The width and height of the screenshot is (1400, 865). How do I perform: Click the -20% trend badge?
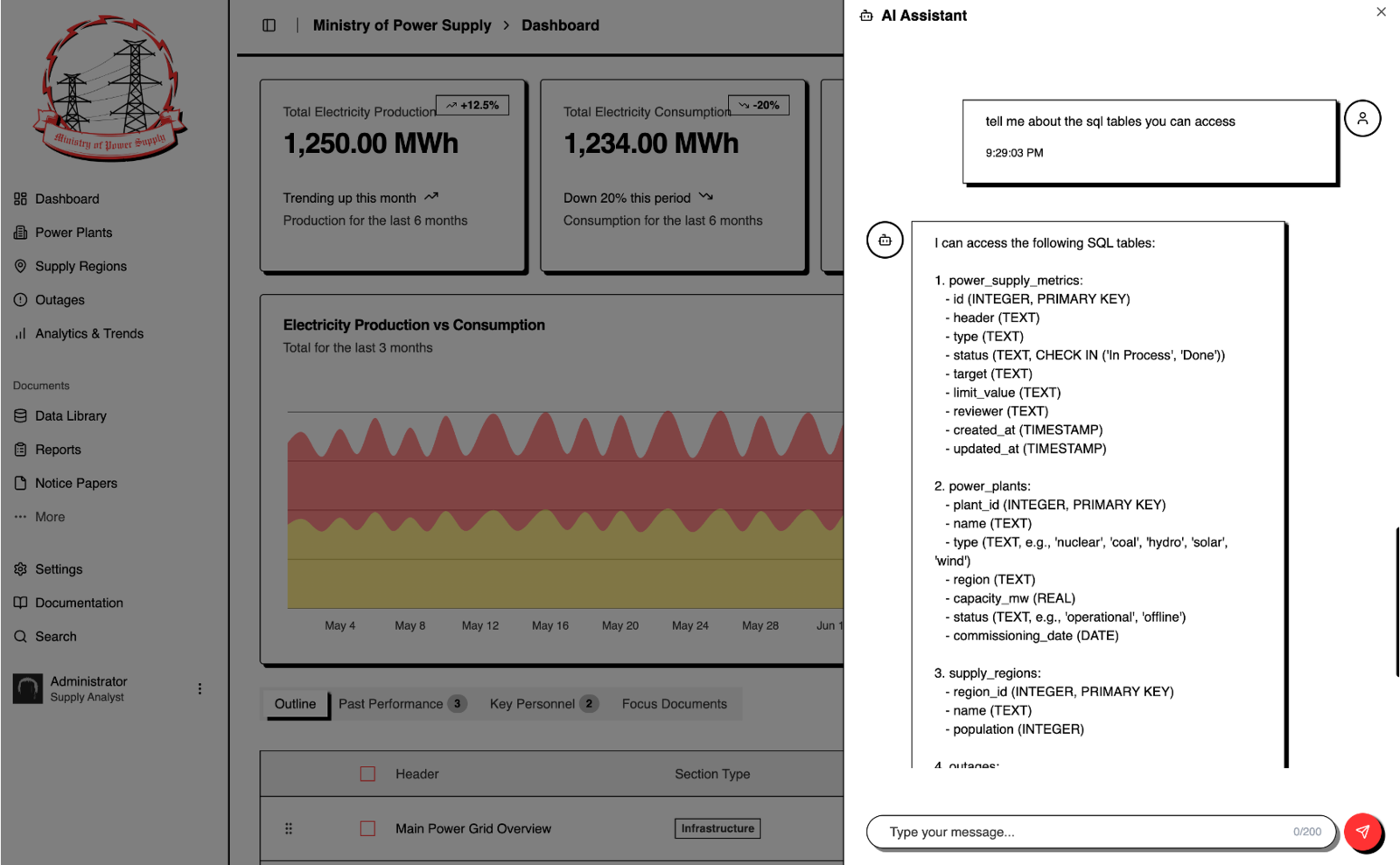[x=759, y=105]
